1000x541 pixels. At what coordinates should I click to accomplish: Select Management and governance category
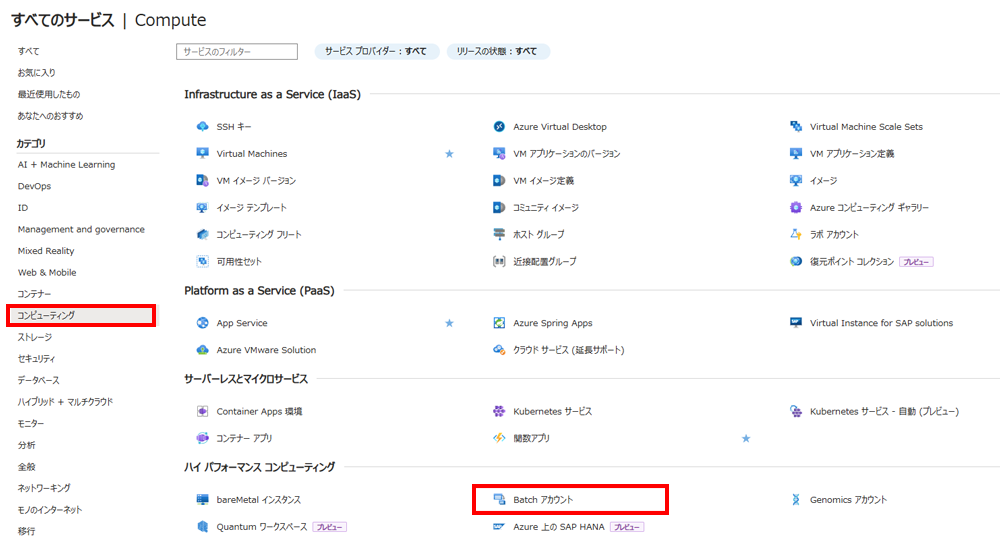[x=81, y=230]
